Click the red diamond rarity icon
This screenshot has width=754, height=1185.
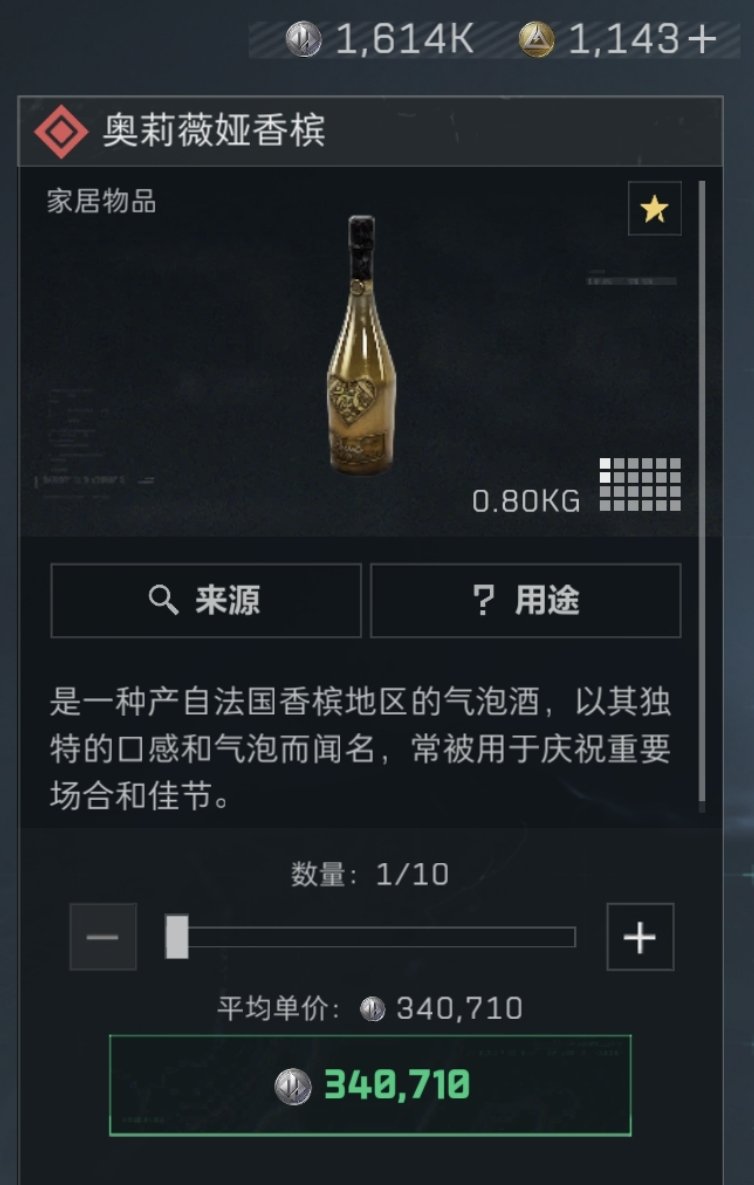(61, 131)
